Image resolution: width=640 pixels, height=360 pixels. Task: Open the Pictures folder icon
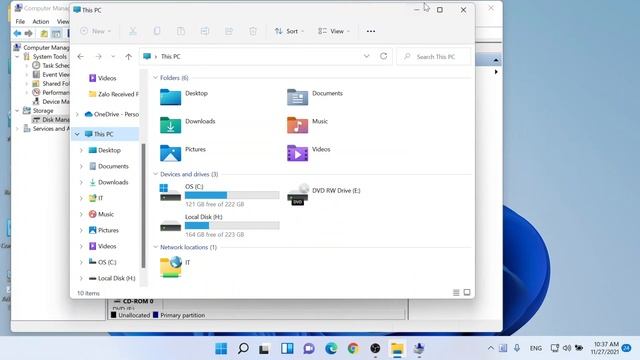170,153
